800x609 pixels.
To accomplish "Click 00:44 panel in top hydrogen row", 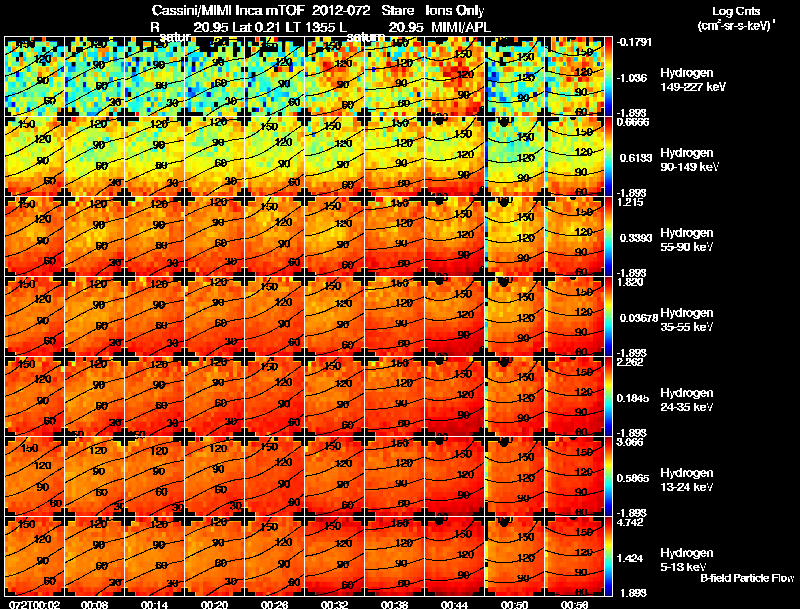I will pos(454,77).
